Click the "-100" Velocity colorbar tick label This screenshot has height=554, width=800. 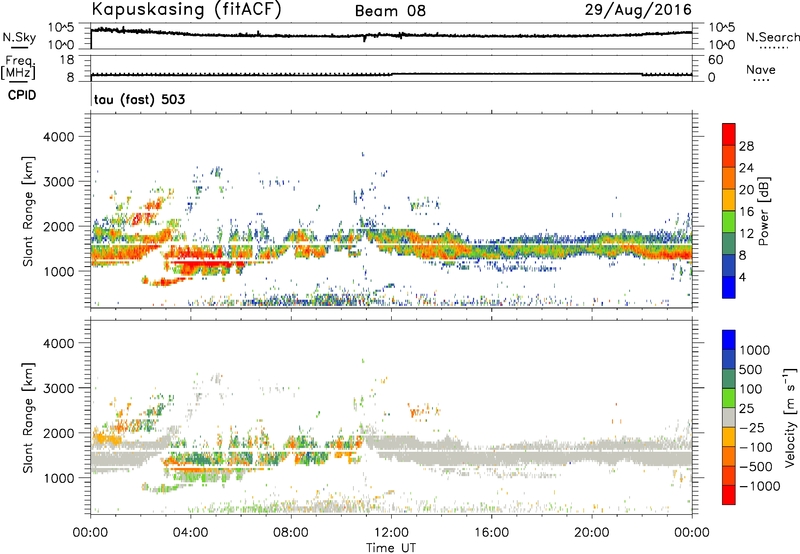point(756,447)
